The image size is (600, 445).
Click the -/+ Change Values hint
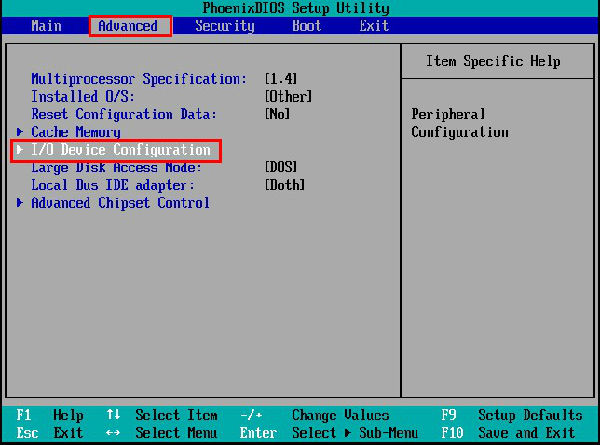click(x=315, y=415)
